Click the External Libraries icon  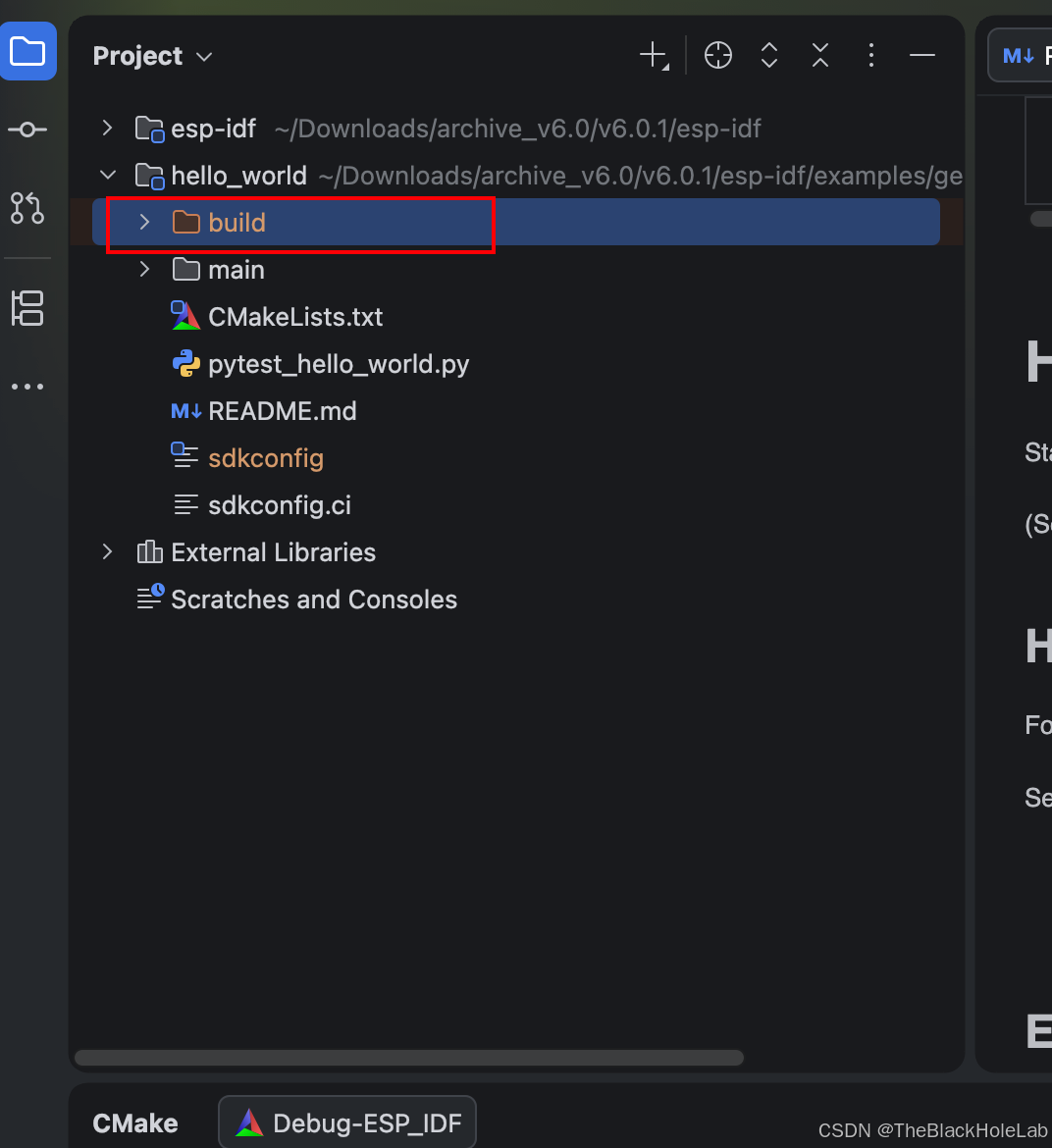pyautogui.click(x=149, y=551)
